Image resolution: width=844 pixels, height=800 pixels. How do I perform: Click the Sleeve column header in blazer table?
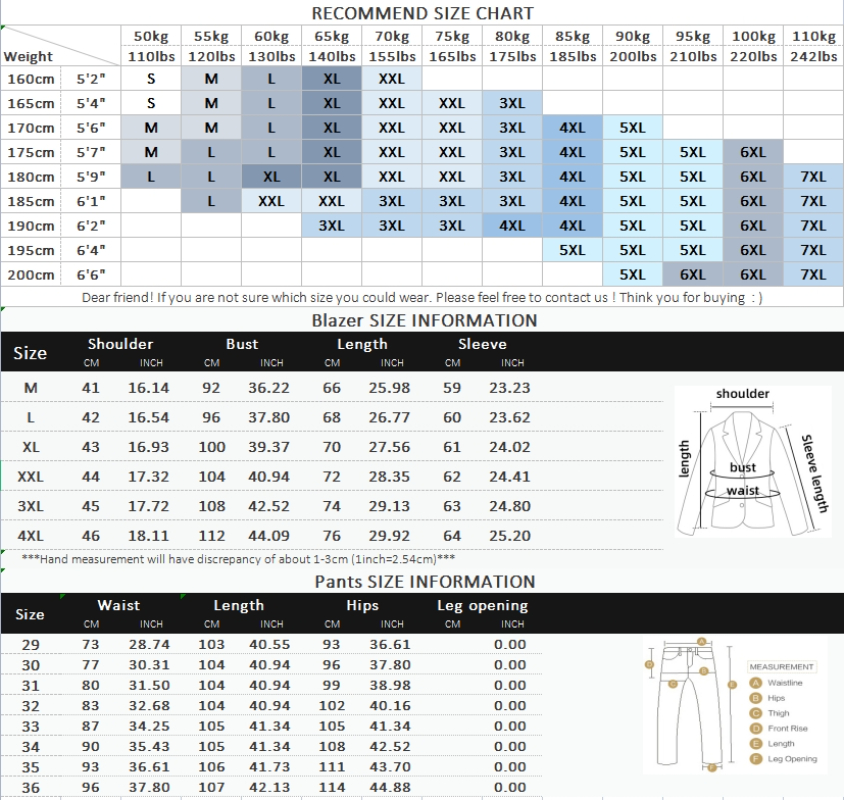click(x=482, y=344)
